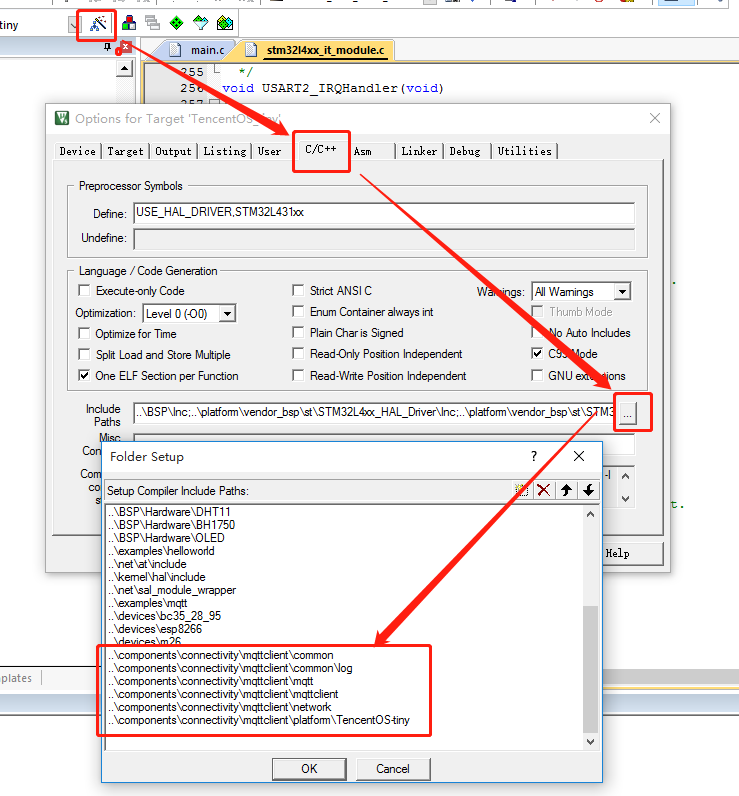Click the Folder Setup list scrollbar thumb
The width and height of the screenshot is (739, 796).
click(x=590, y=669)
